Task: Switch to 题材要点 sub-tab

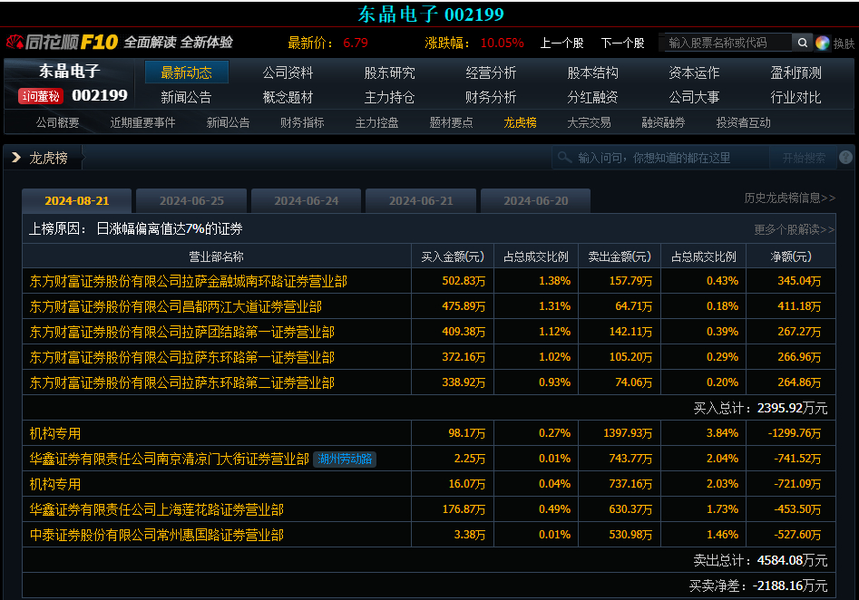Action: click(x=451, y=123)
